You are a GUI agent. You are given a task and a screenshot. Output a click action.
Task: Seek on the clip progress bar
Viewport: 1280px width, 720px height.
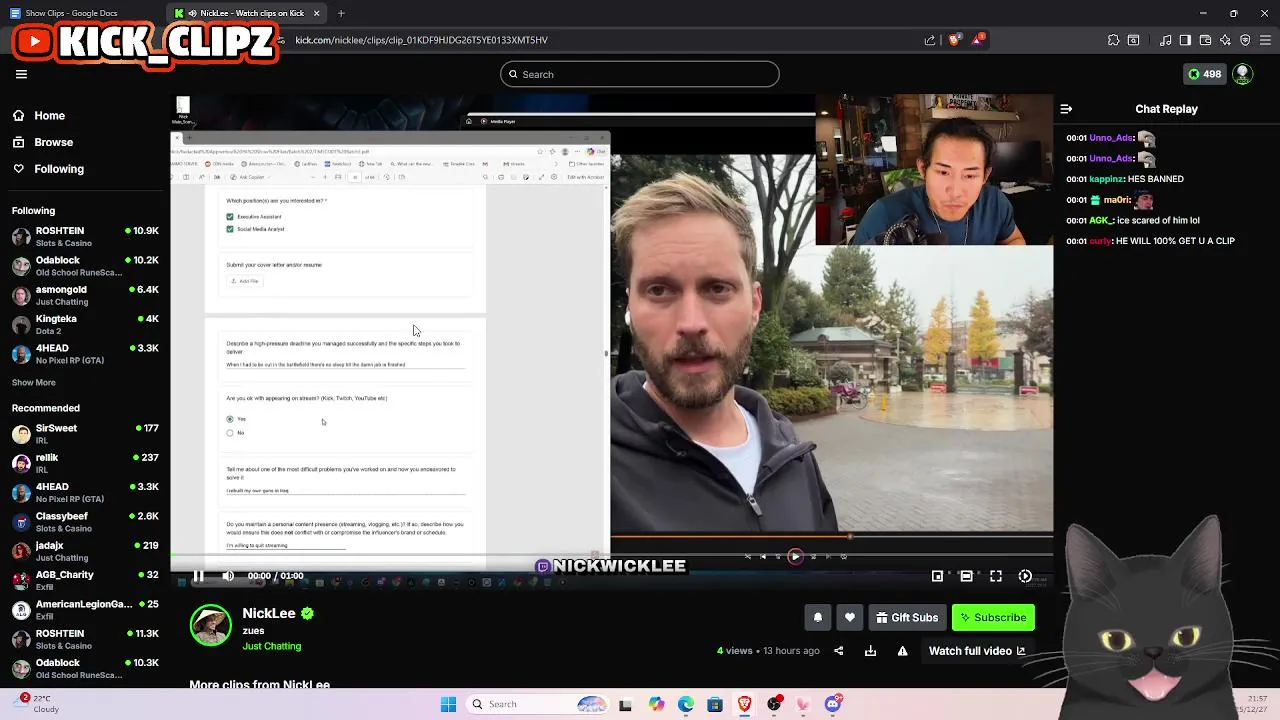[x=611, y=555]
